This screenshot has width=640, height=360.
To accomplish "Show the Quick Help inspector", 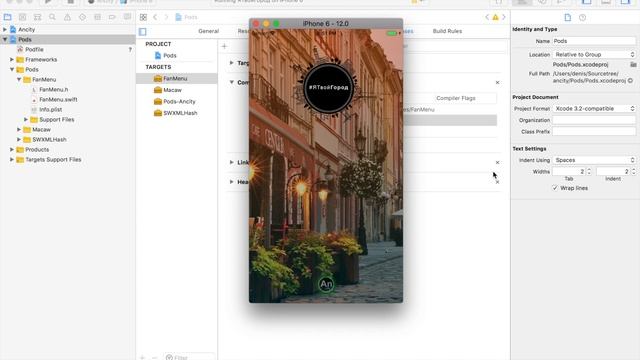I will click(x=582, y=17).
